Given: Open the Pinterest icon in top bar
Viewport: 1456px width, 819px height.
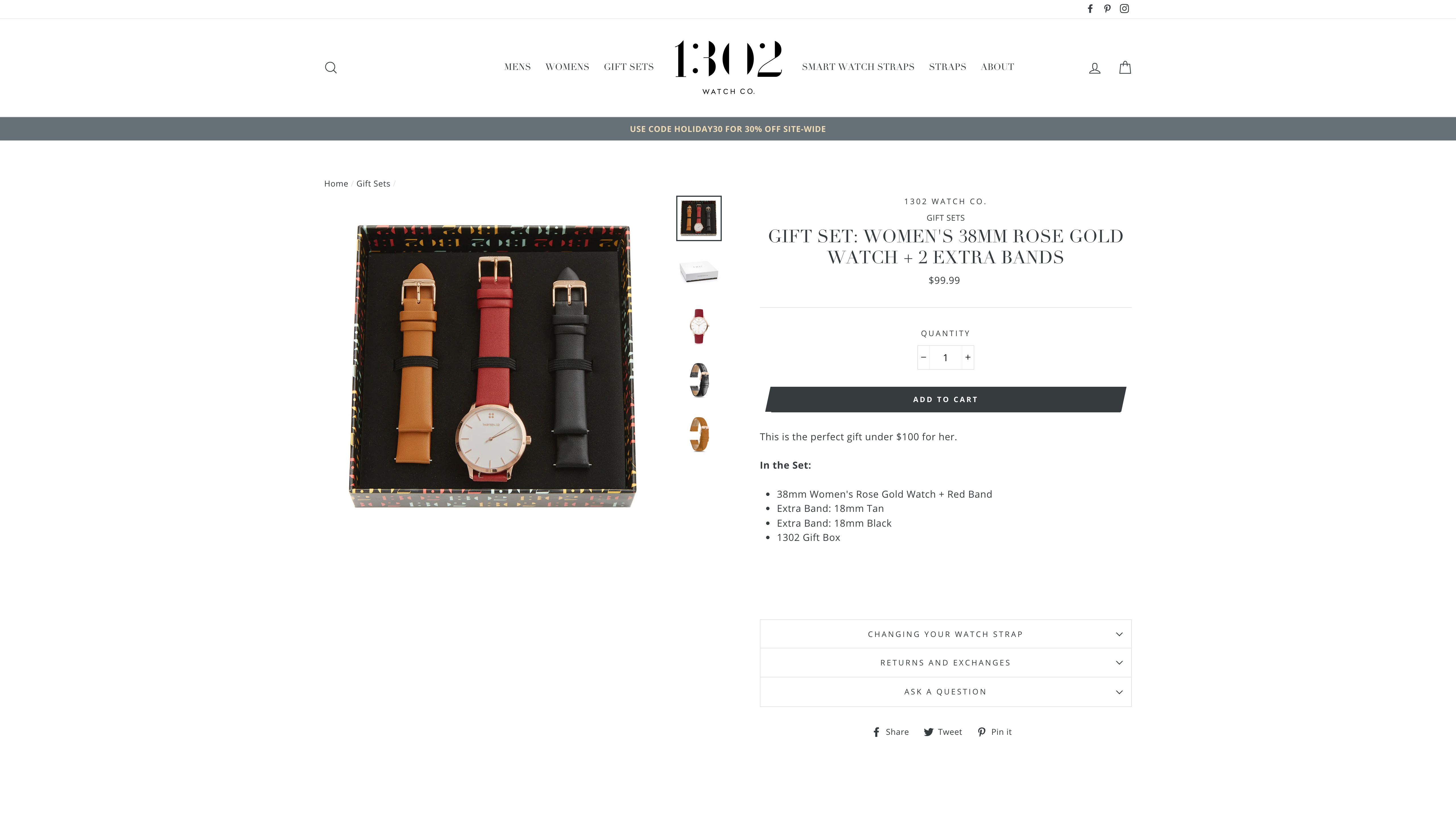Looking at the screenshot, I should (x=1107, y=9).
